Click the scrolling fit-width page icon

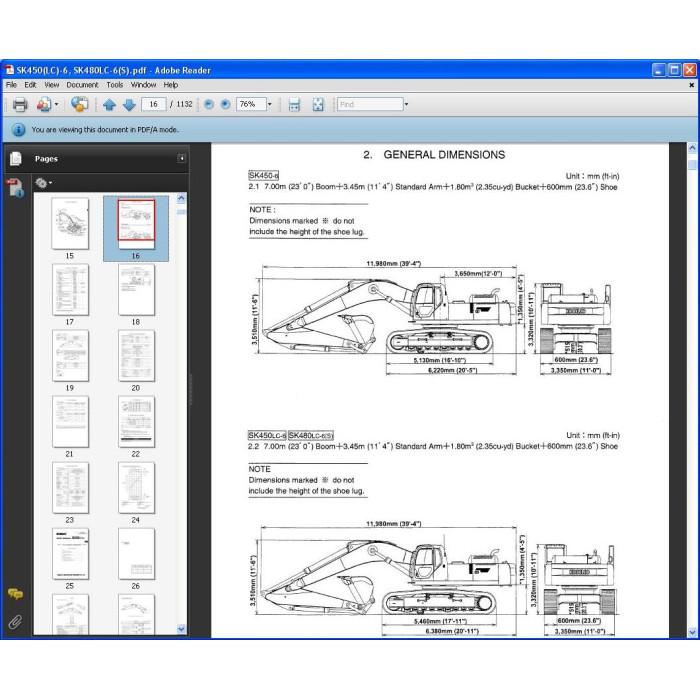294,104
